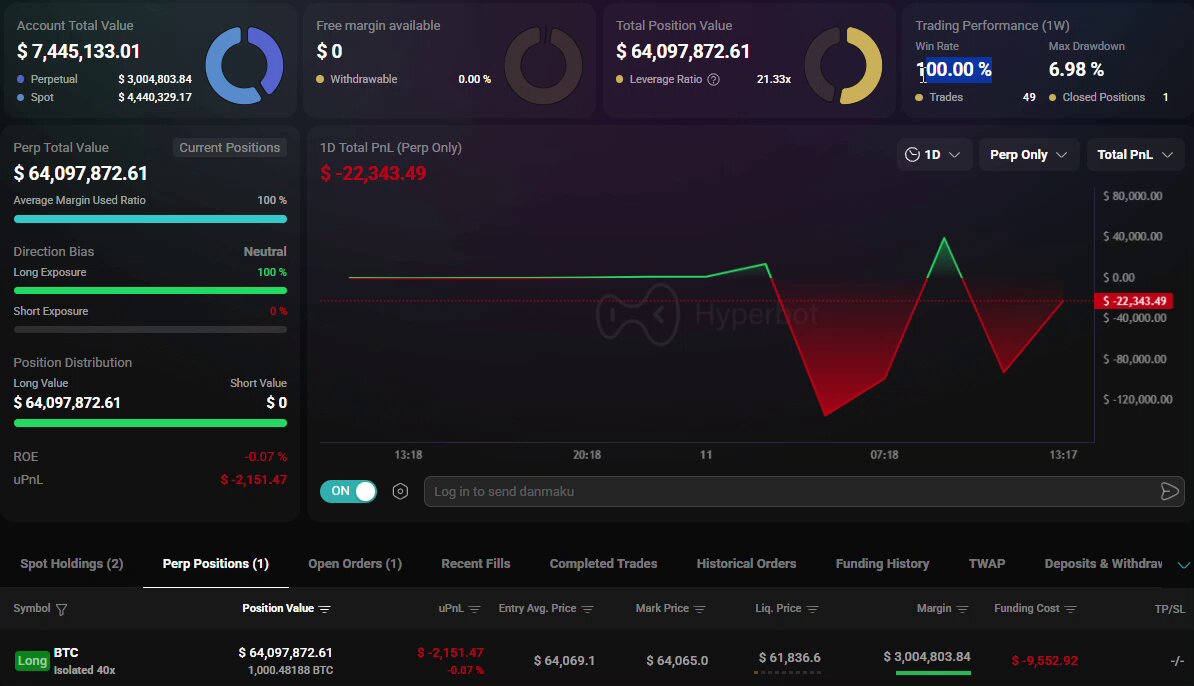Click the Liq. Price sort icon
This screenshot has height=686, width=1194.
[812, 609]
